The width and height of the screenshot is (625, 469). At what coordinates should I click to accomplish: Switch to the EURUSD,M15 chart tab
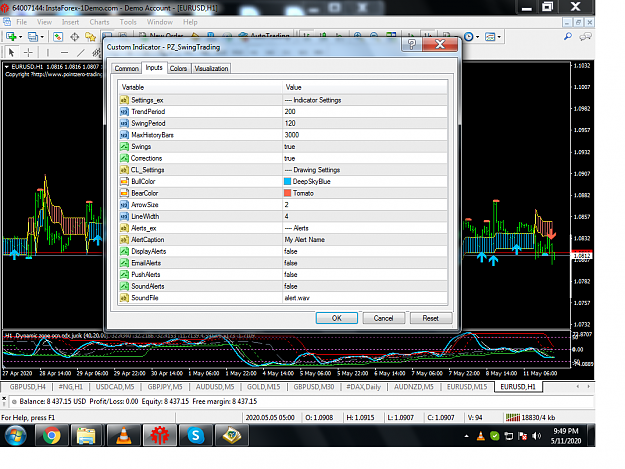(x=467, y=387)
